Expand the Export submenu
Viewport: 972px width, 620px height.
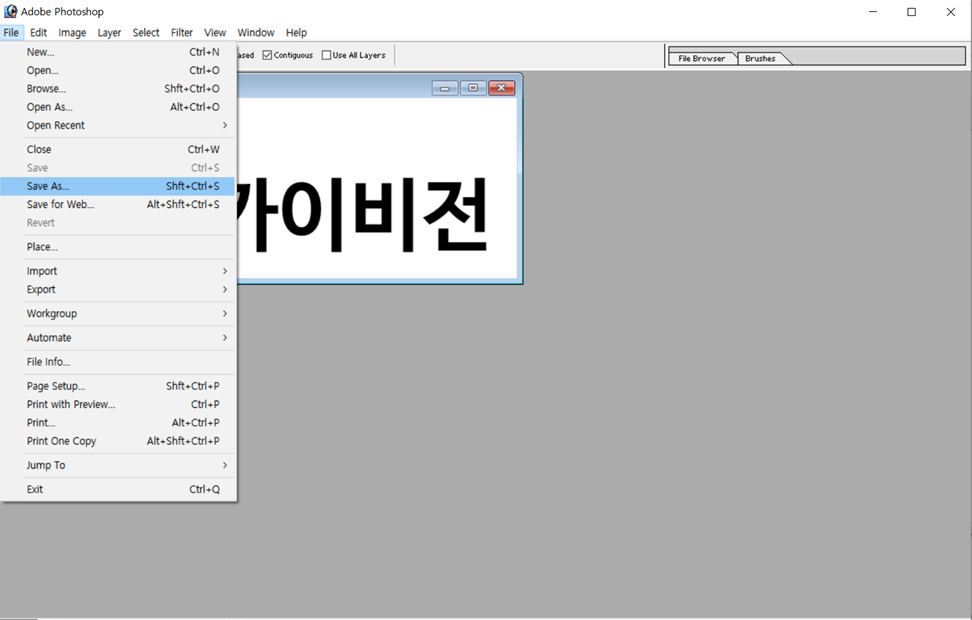click(x=118, y=290)
